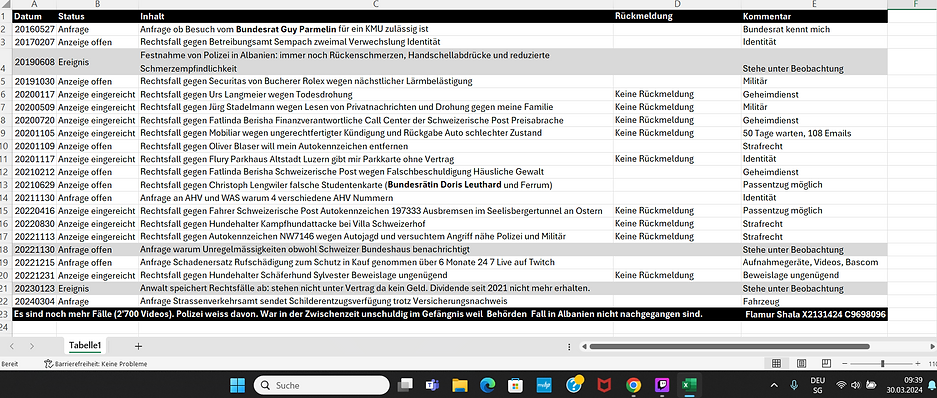This screenshot has width=937, height=398.
Task: Click horizontal scrollbar right arrow
Action: point(931,346)
